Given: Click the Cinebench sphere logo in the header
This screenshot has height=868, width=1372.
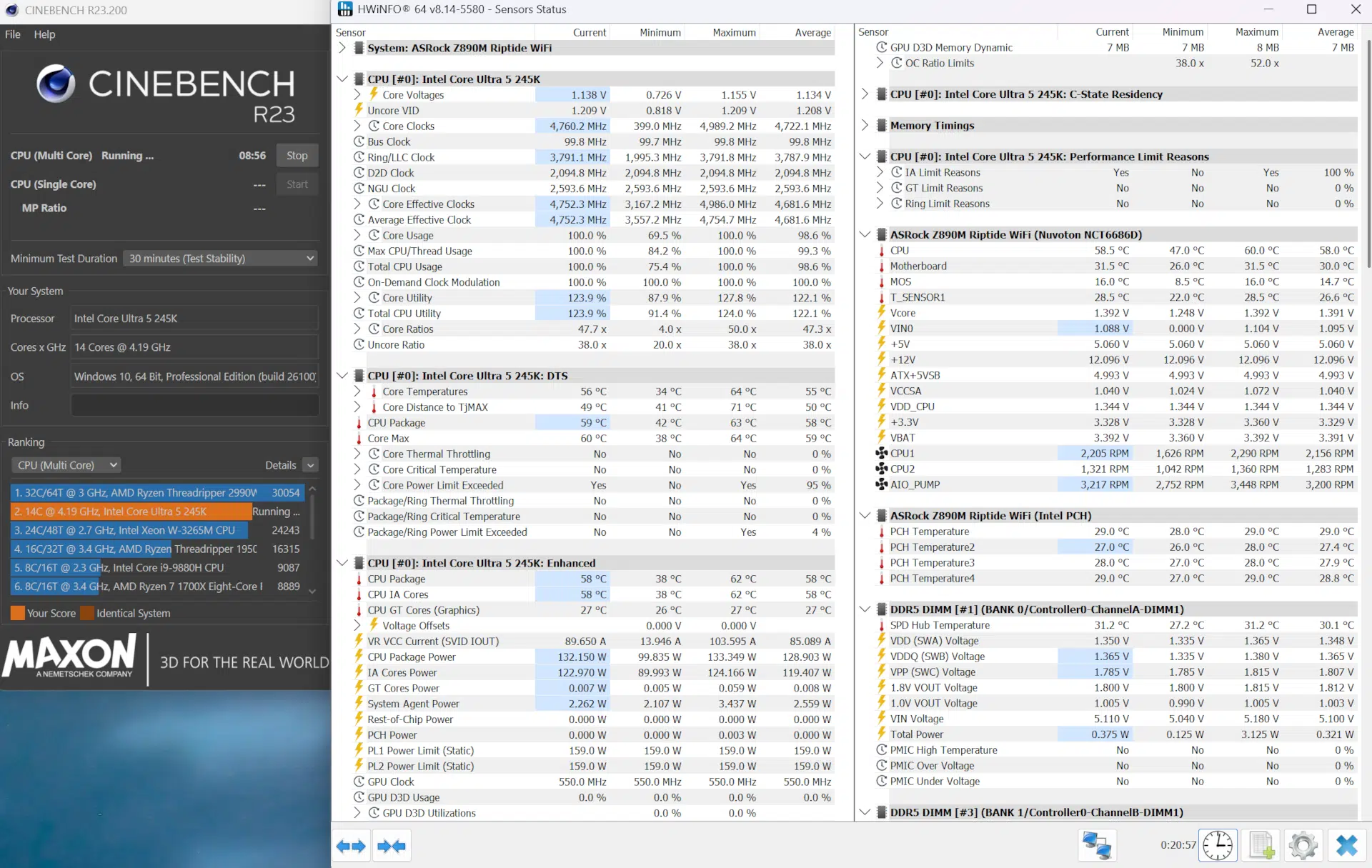Looking at the screenshot, I should tap(56, 84).
